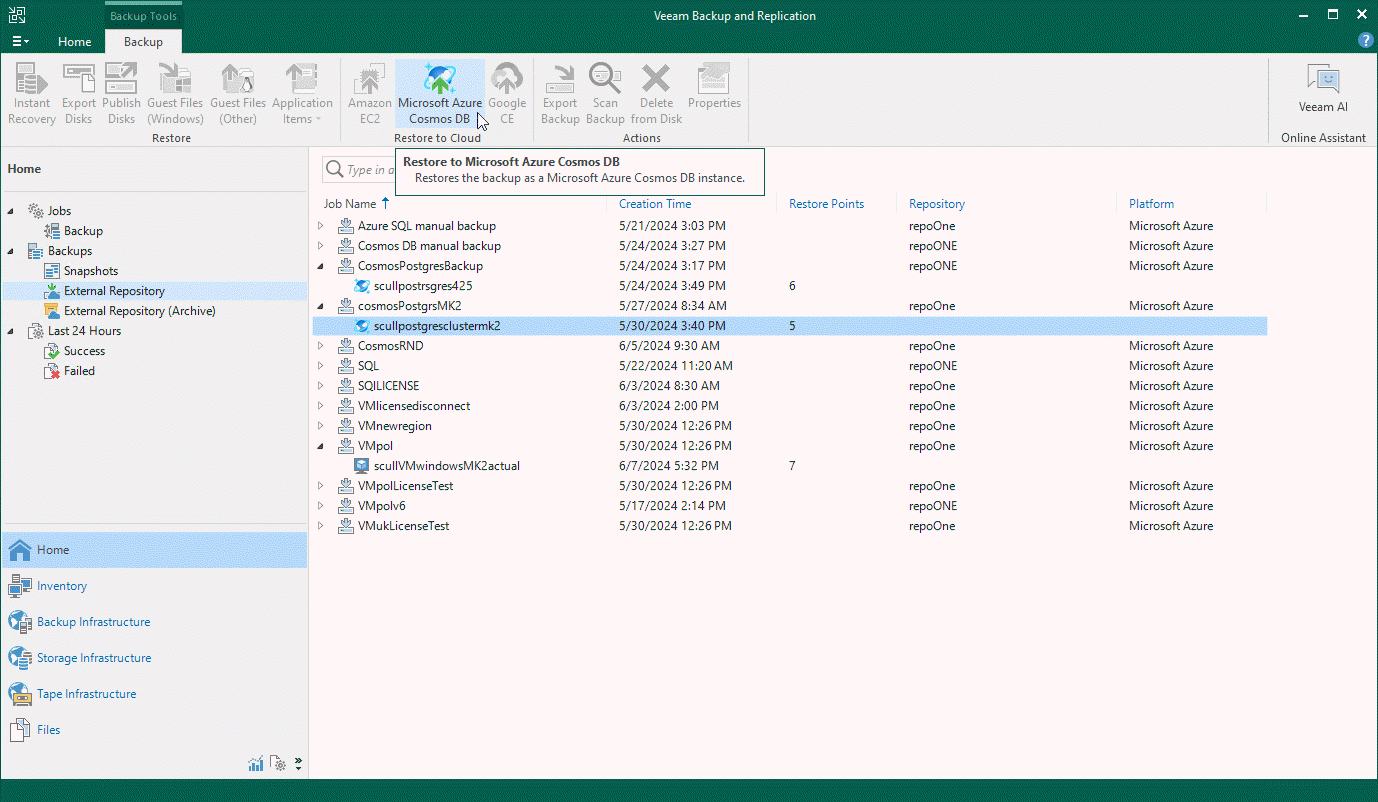Open Guest Files (Other) restore
Viewport: 1378px width, 802px height.
point(238,93)
